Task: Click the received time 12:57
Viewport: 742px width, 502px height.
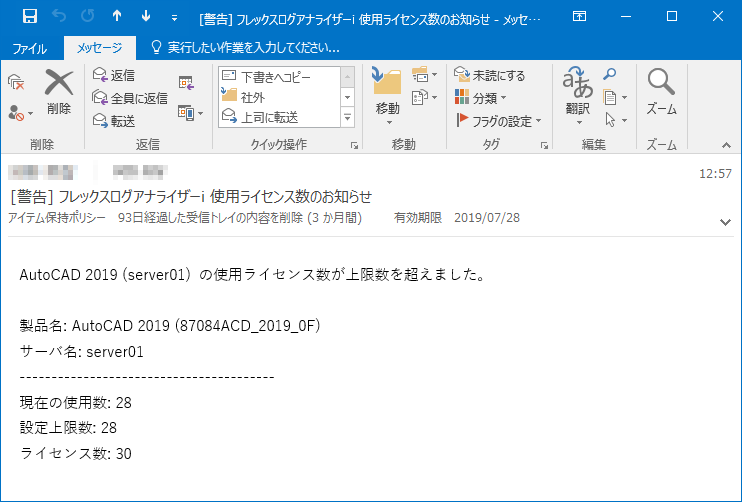Action: pyautogui.click(x=716, y=174)
